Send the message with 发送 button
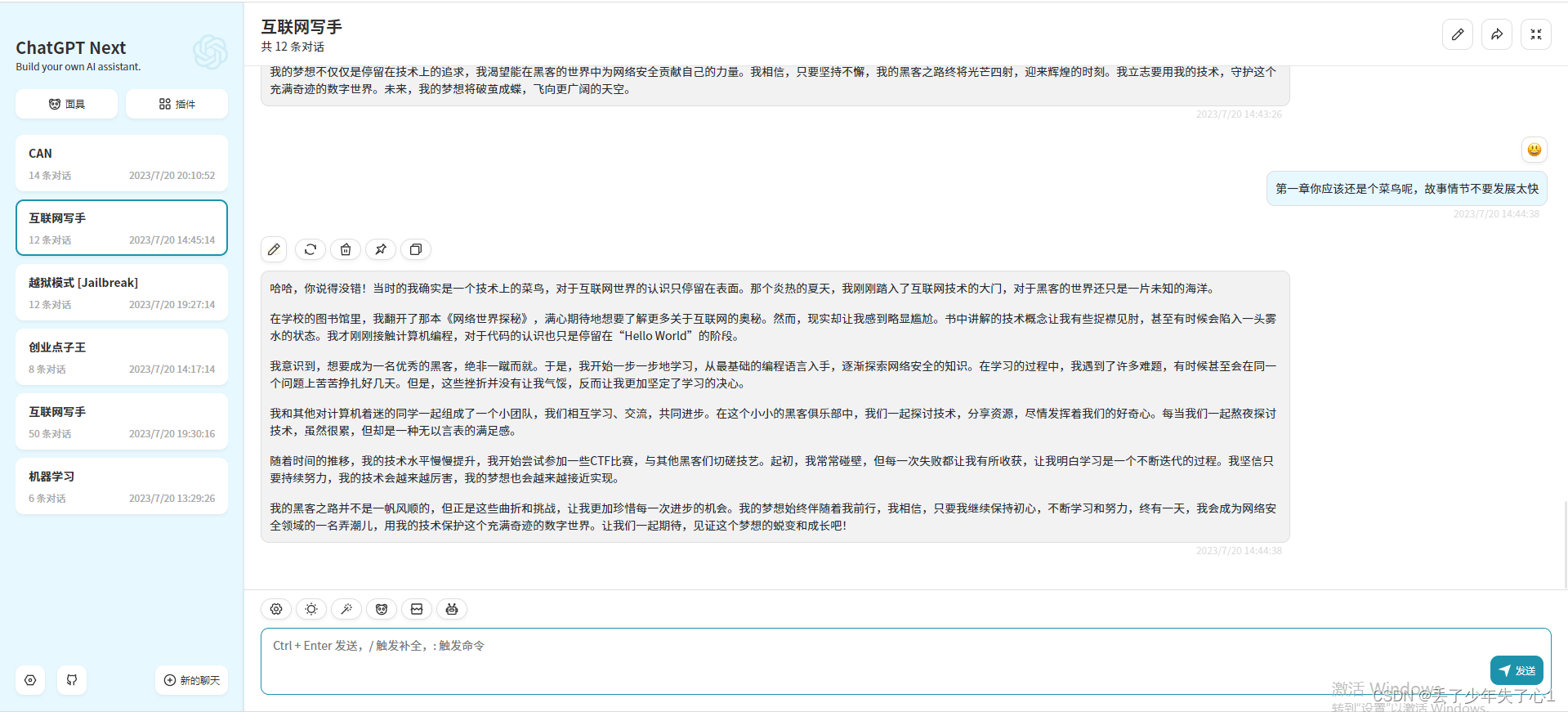 pos(1517,670)
